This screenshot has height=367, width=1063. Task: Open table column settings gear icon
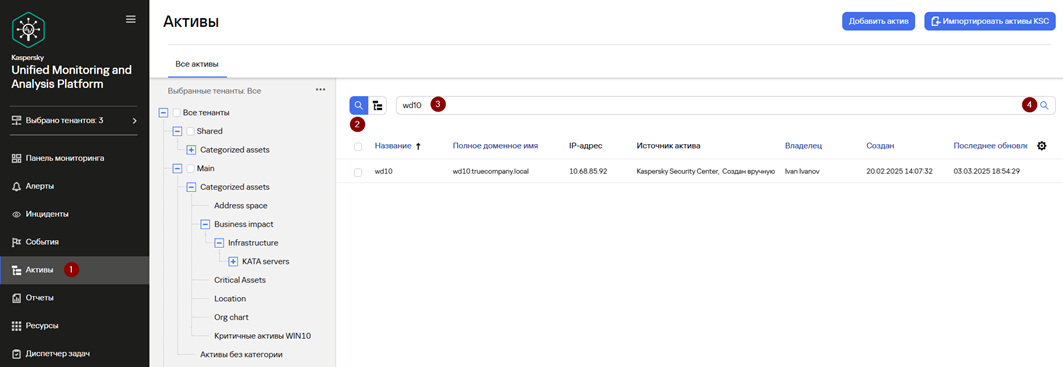[x=1042, y=146]
